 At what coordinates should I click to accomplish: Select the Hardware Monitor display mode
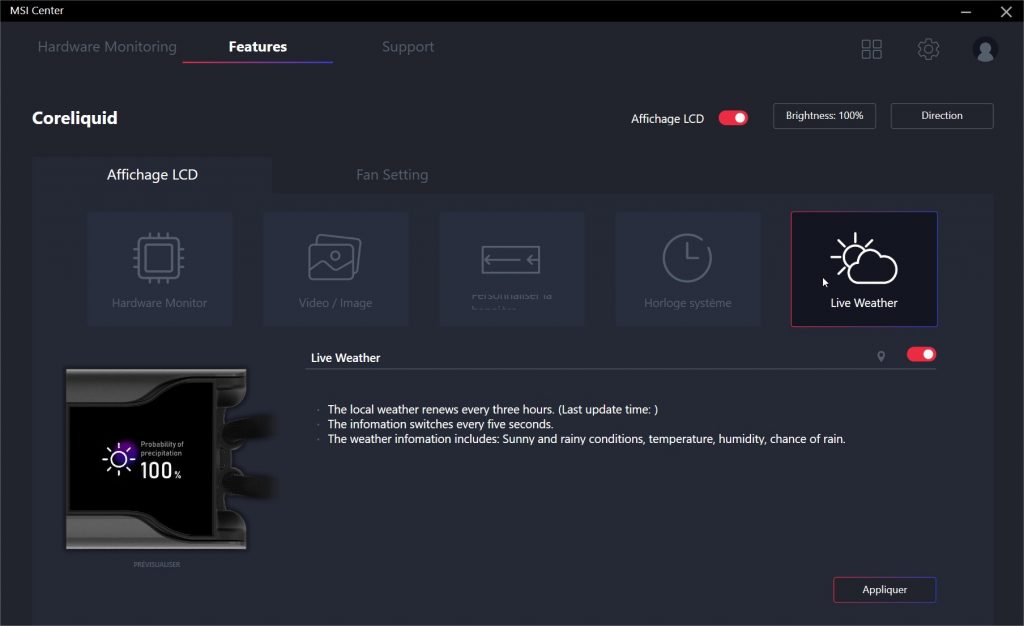[x=159, y=268]
